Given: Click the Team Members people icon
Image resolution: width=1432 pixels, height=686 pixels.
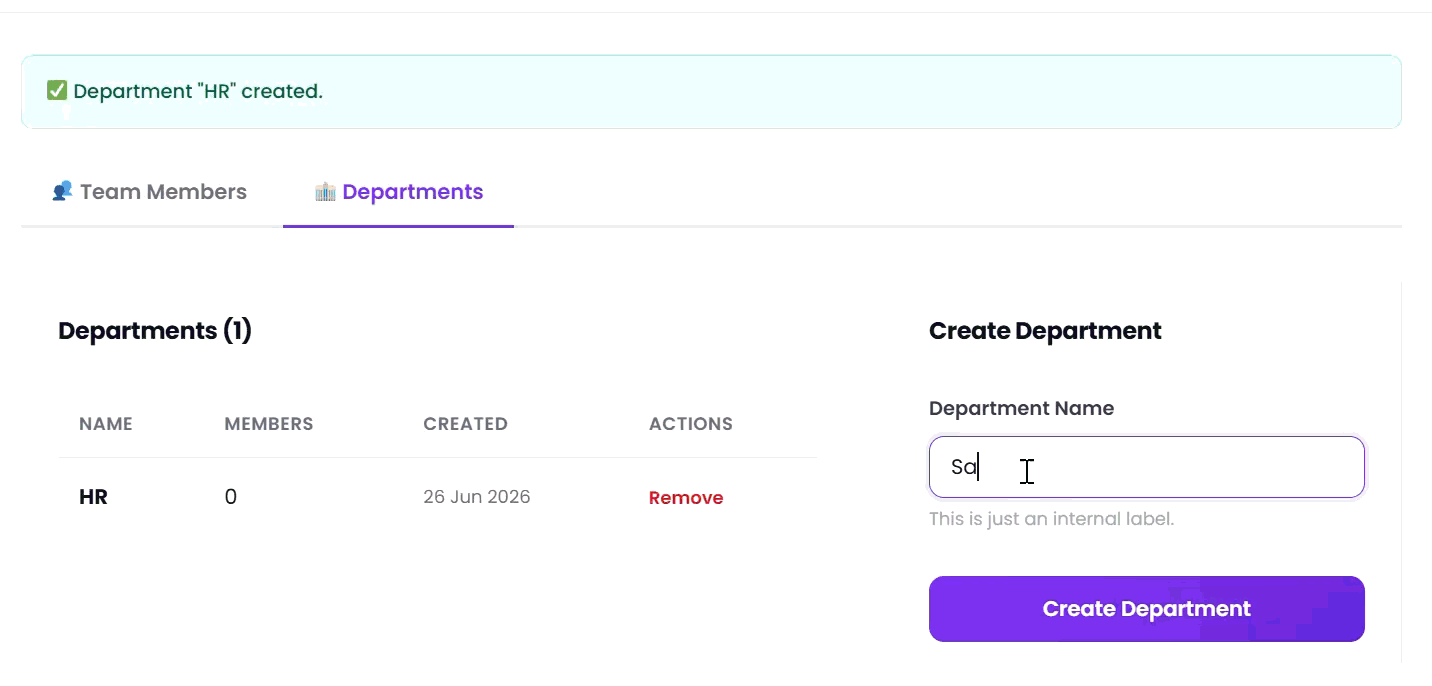Looking at the screenshot, I should click(x=62, y=191).
